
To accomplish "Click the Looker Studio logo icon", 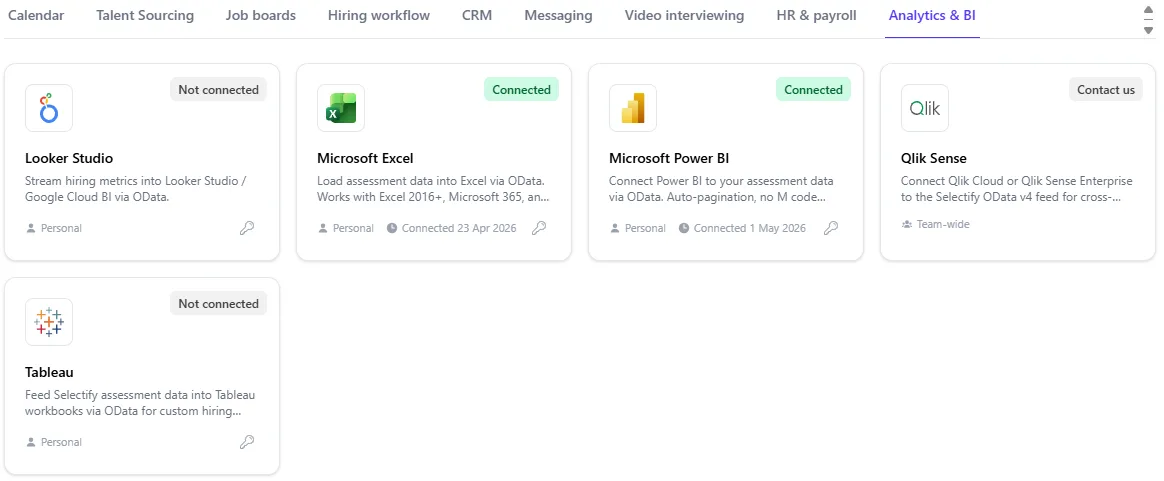I will click(49, 108).
